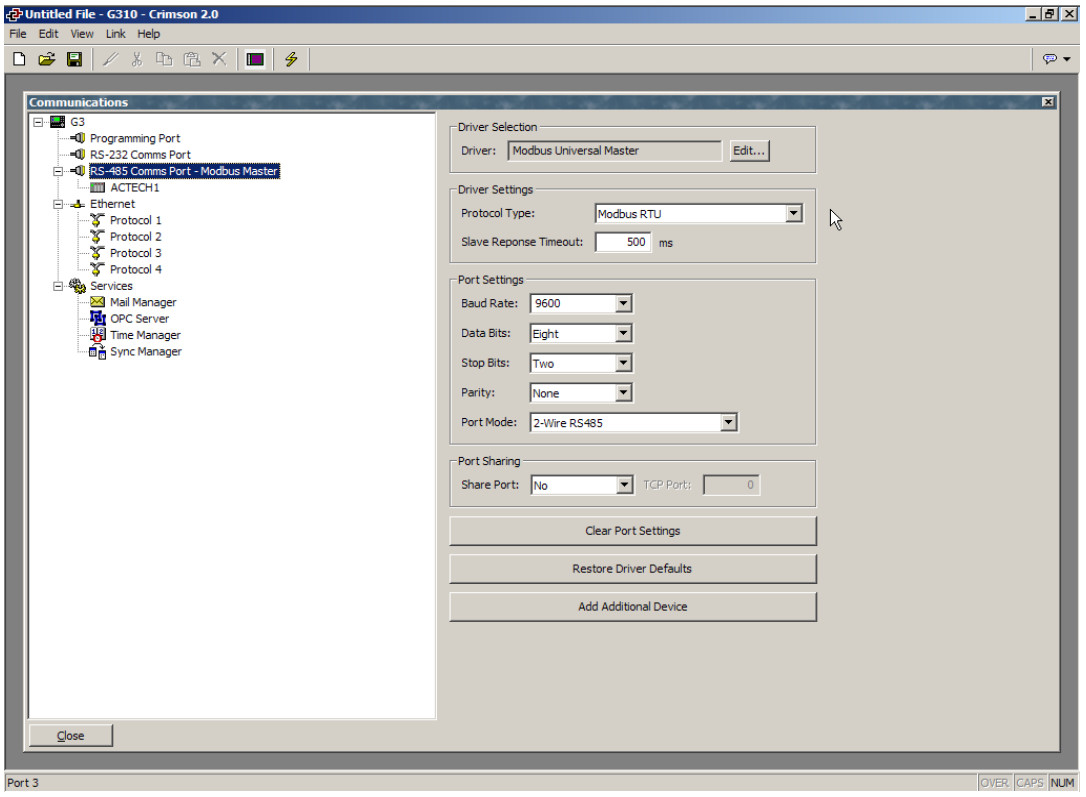Viewport: 1086px width, 797px height.
Task: Select the OPC Server service
Action: click(x=139, y=319)
